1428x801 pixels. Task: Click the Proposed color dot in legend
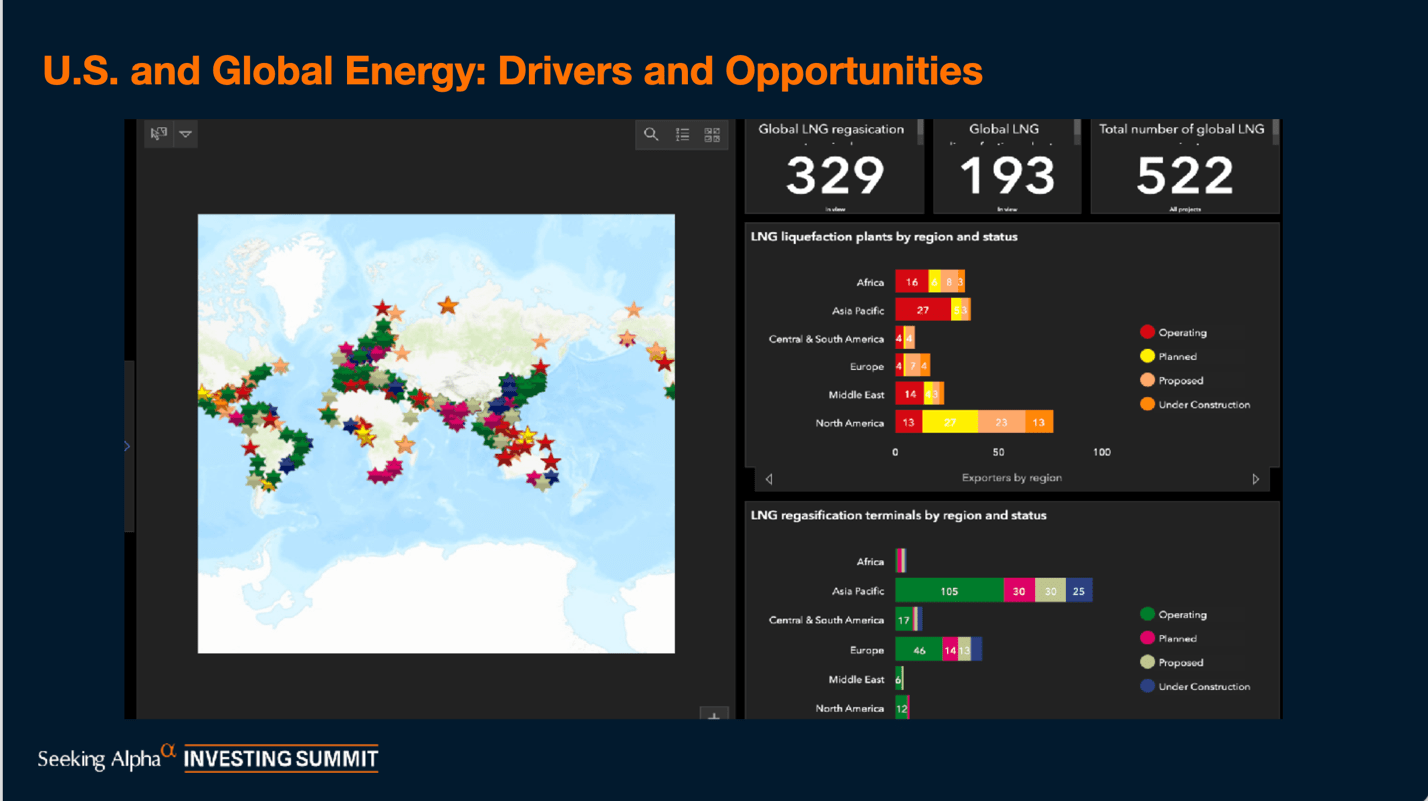pyautogui.click(x=1146, y=380)
